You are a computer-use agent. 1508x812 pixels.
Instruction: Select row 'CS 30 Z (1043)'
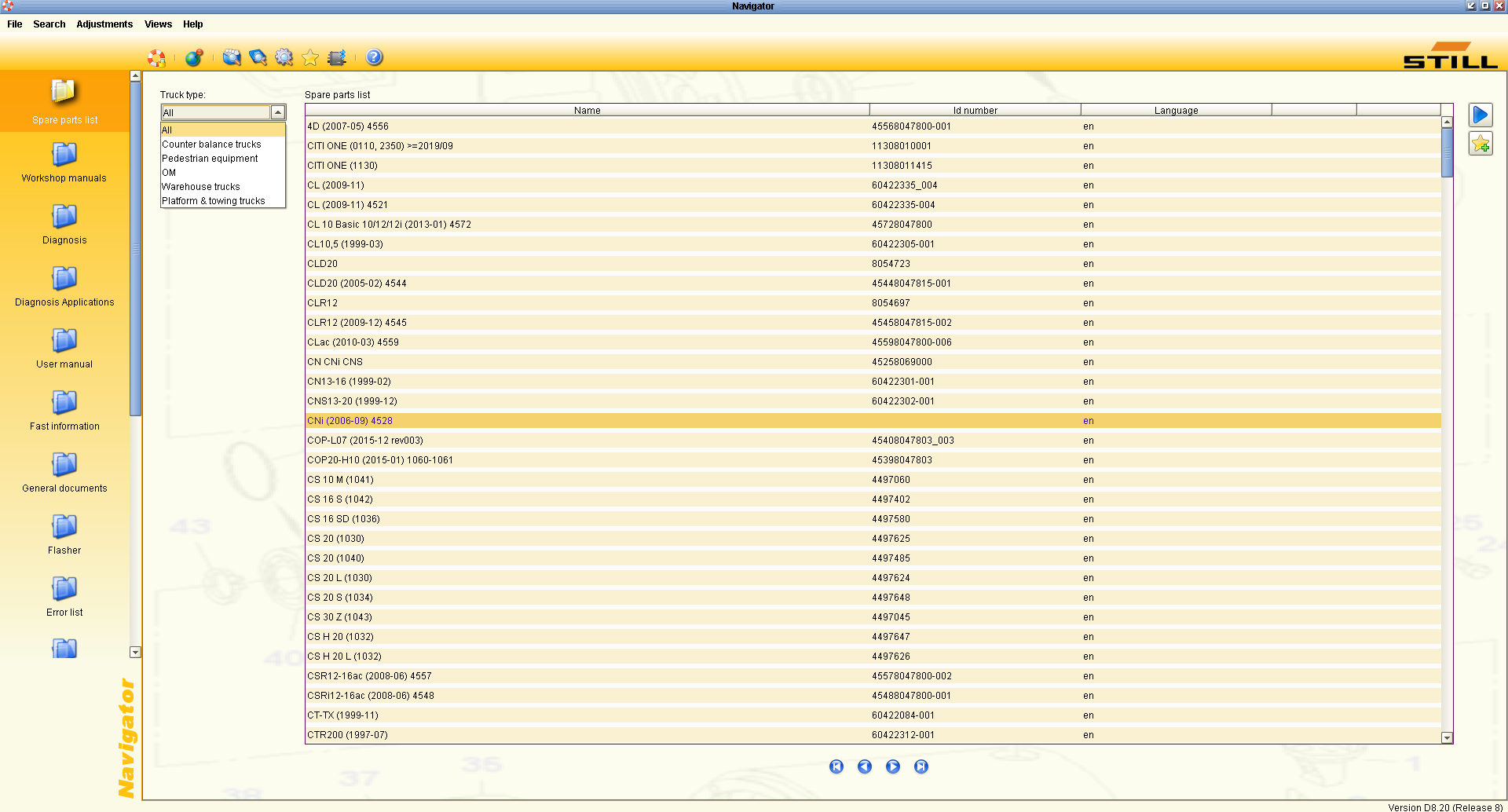pyautogui.click(x=873, y=617)
